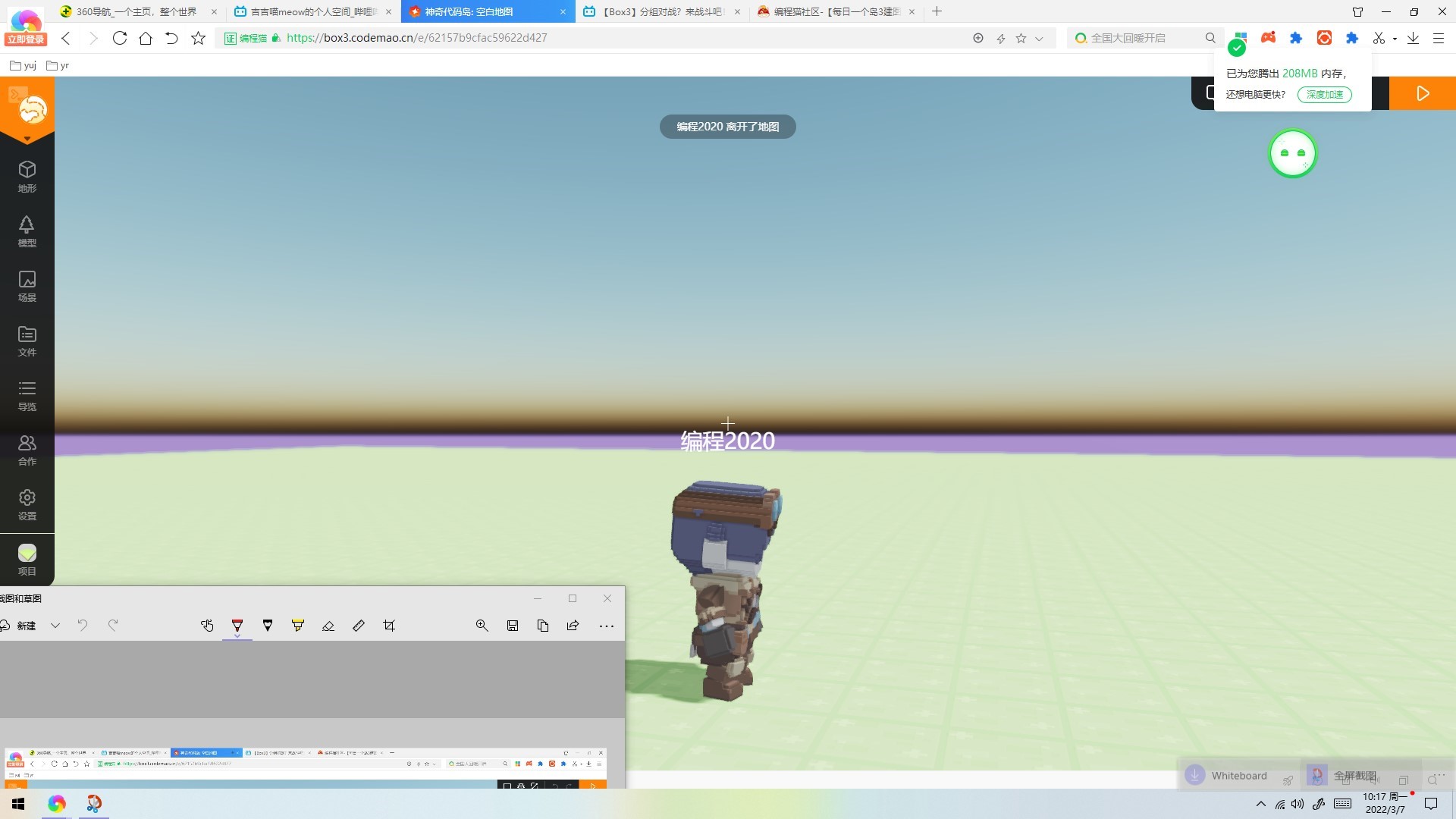Viewport: 1456px width, 819px height.
Task: Select the yellow highlighter tool
Action: click(x=298, y=626)
